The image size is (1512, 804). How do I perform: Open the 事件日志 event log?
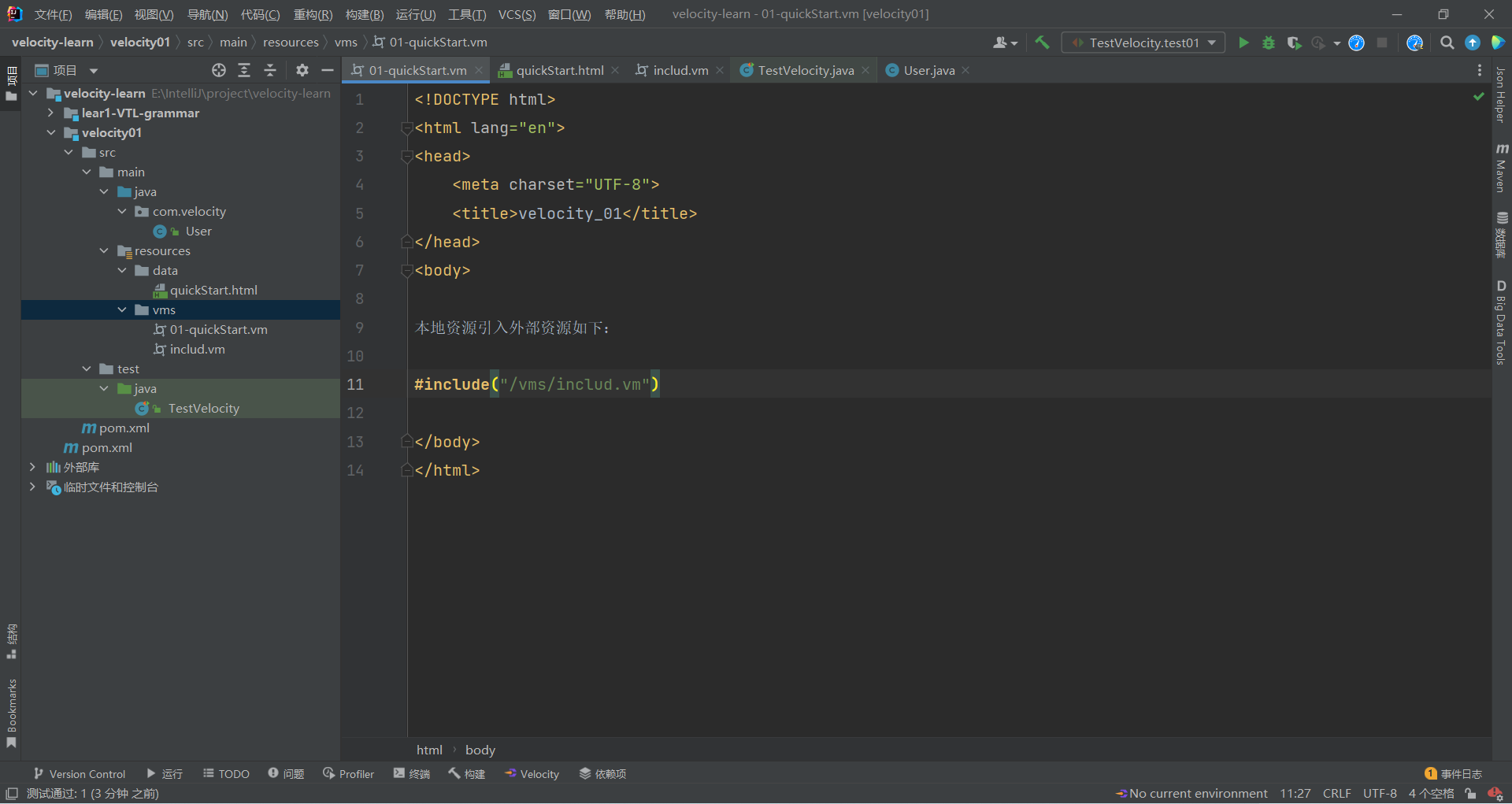click(x=1453, y=774)
